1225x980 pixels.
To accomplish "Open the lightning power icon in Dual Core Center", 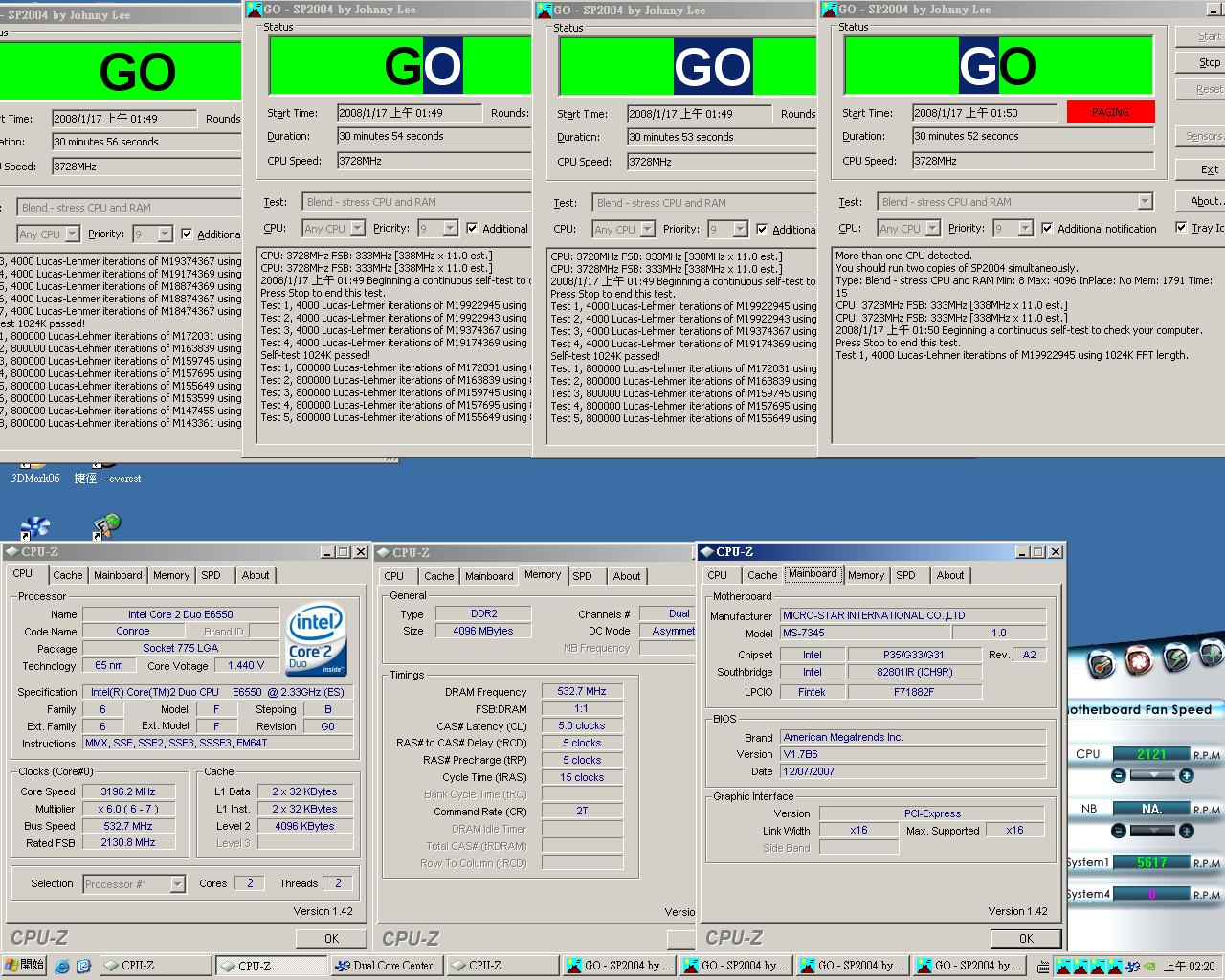I will (x=1175, y=656).
